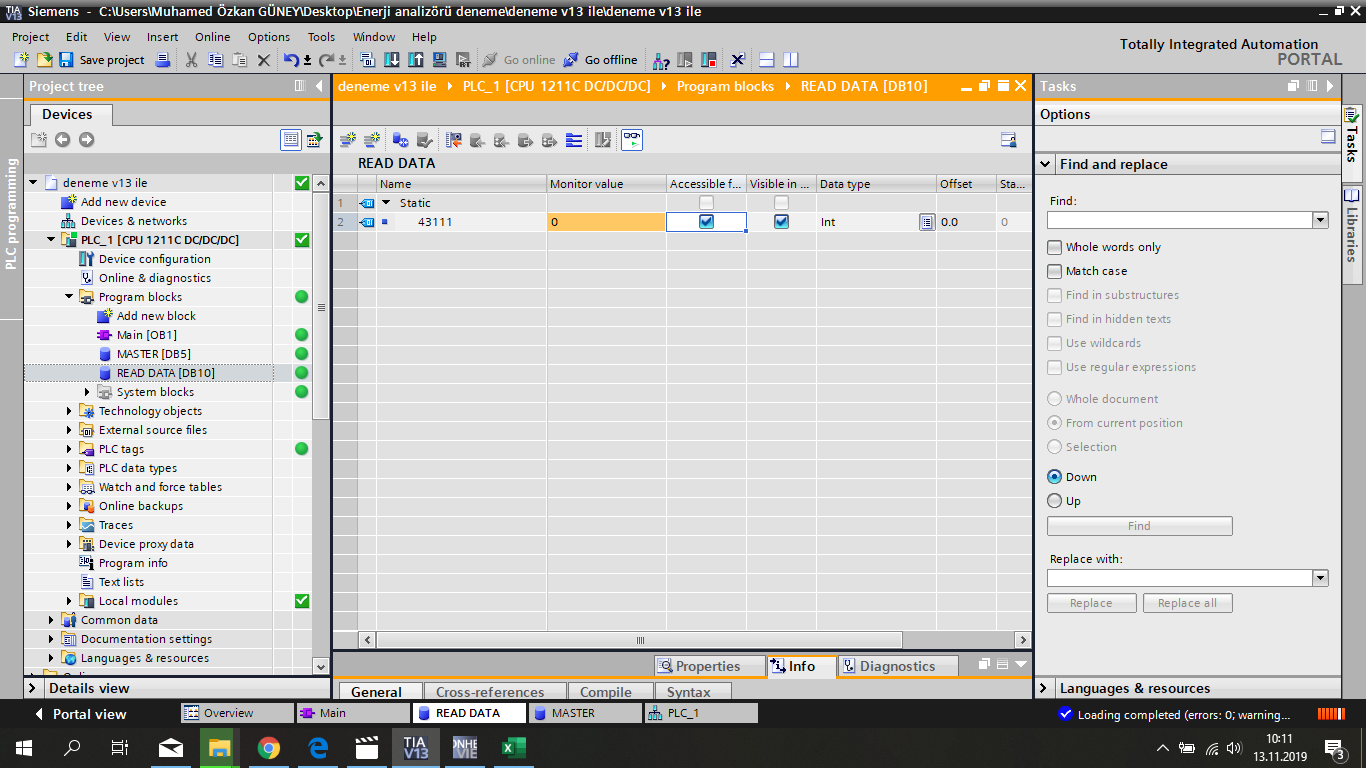
Task: Click the Monitor value cell of 43111
Action: point(606,222)
